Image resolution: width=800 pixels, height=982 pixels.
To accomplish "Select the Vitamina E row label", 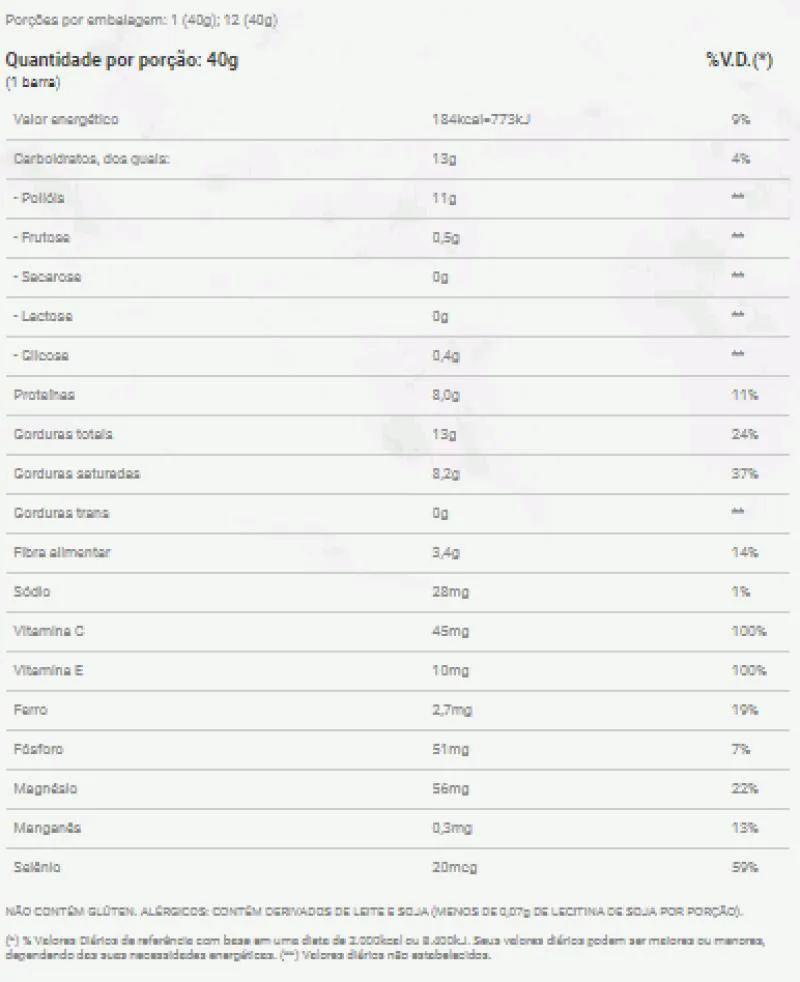I will coord(48,671).
